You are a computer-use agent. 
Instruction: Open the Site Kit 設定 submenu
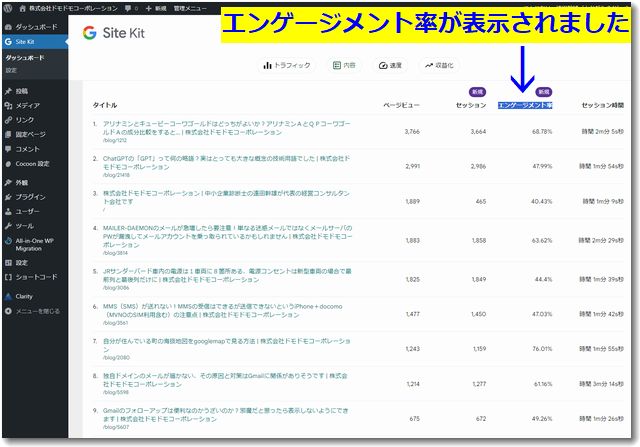click(x=11, y=70)
